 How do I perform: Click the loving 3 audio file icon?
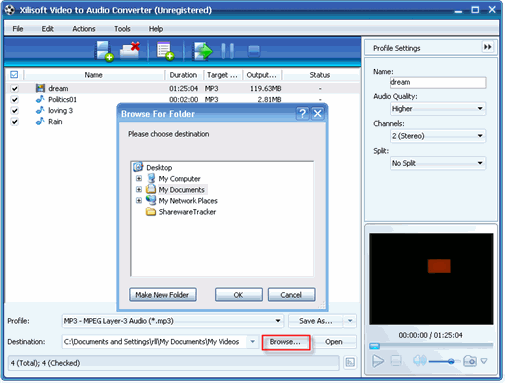point(40,110)
